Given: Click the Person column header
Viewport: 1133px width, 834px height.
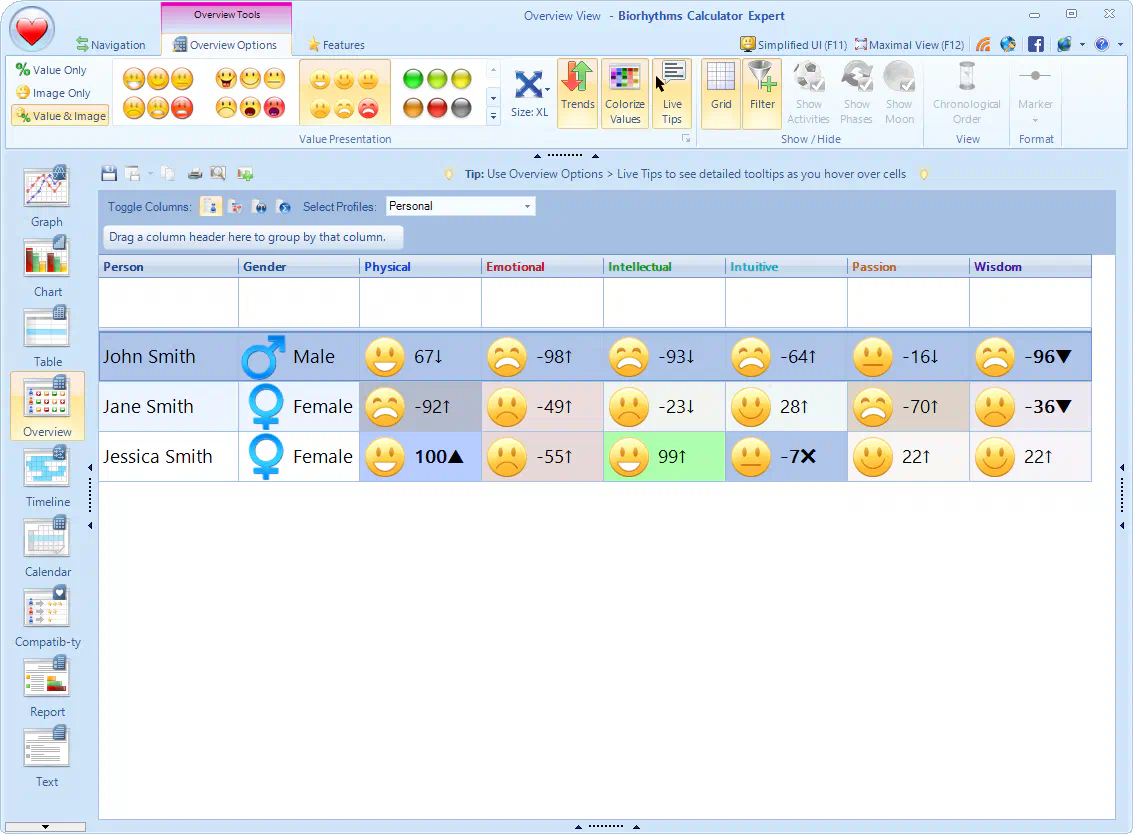Looking at the screenshot, I should (x=168, y=267).
